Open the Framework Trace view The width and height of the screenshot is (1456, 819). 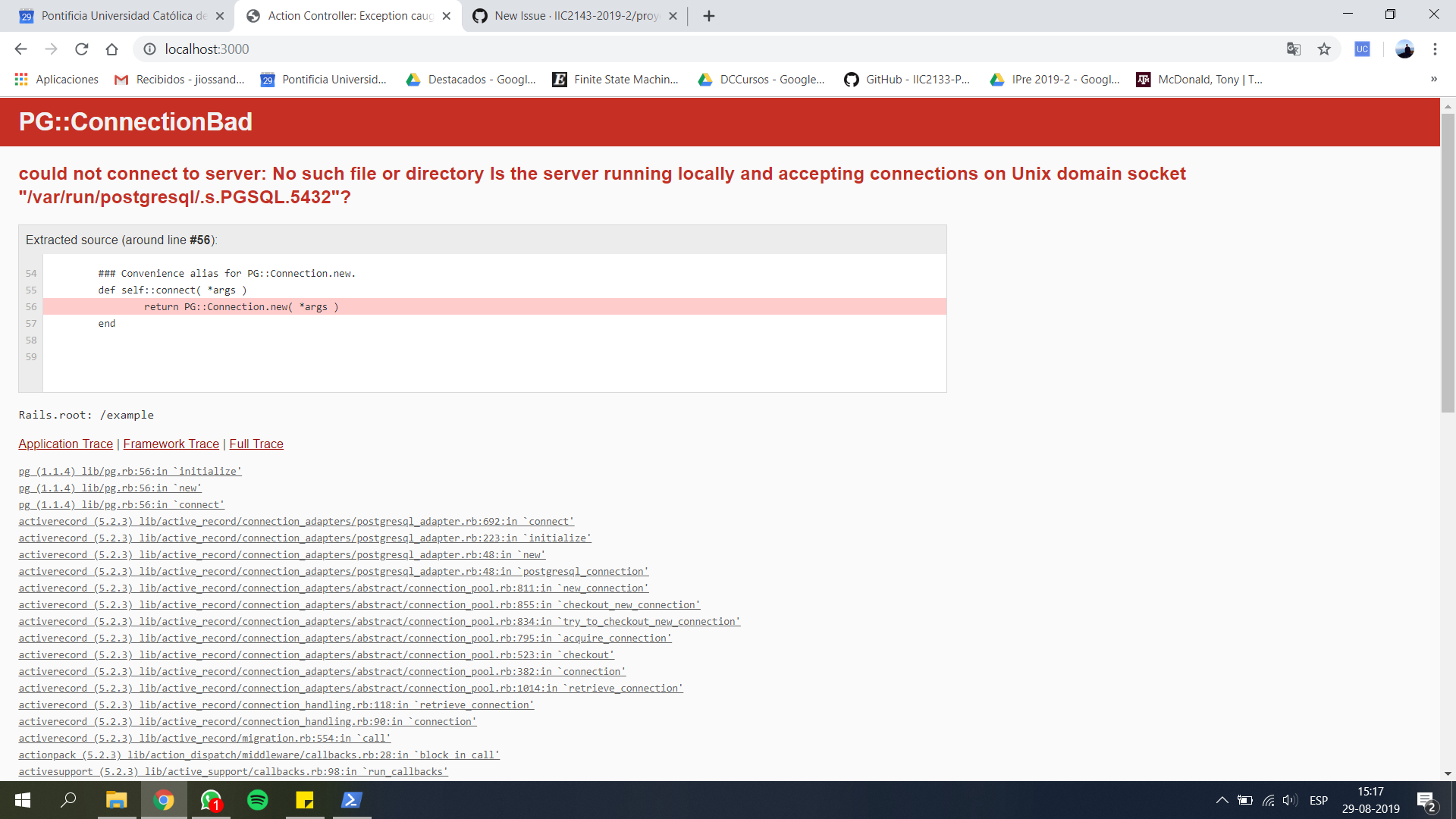click(x=171, y=444)
